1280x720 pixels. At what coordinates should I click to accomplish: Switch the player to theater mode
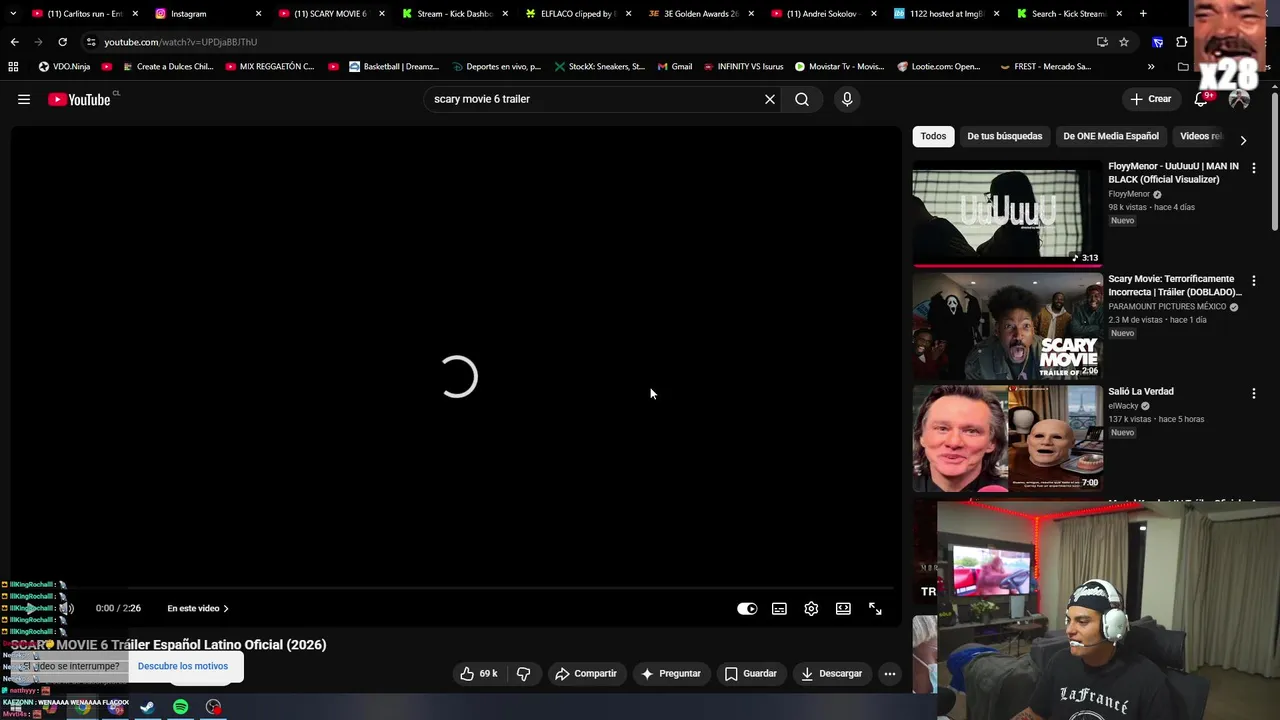(843, 609)
